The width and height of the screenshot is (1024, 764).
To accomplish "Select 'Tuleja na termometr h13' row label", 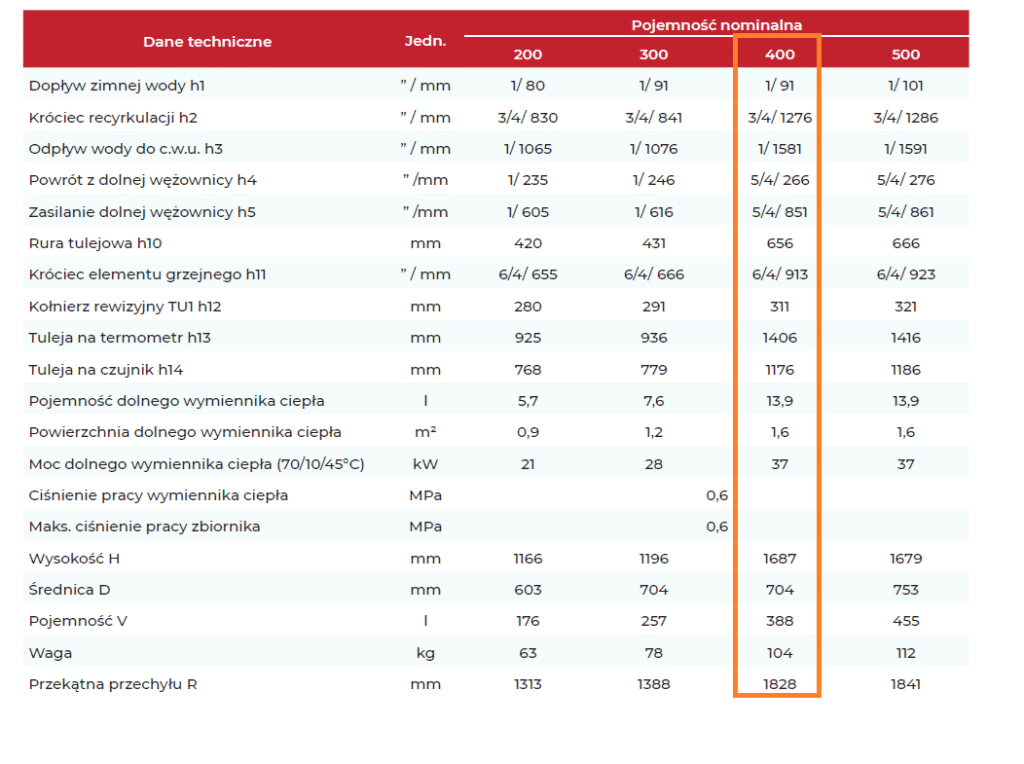I will [120, 338].
